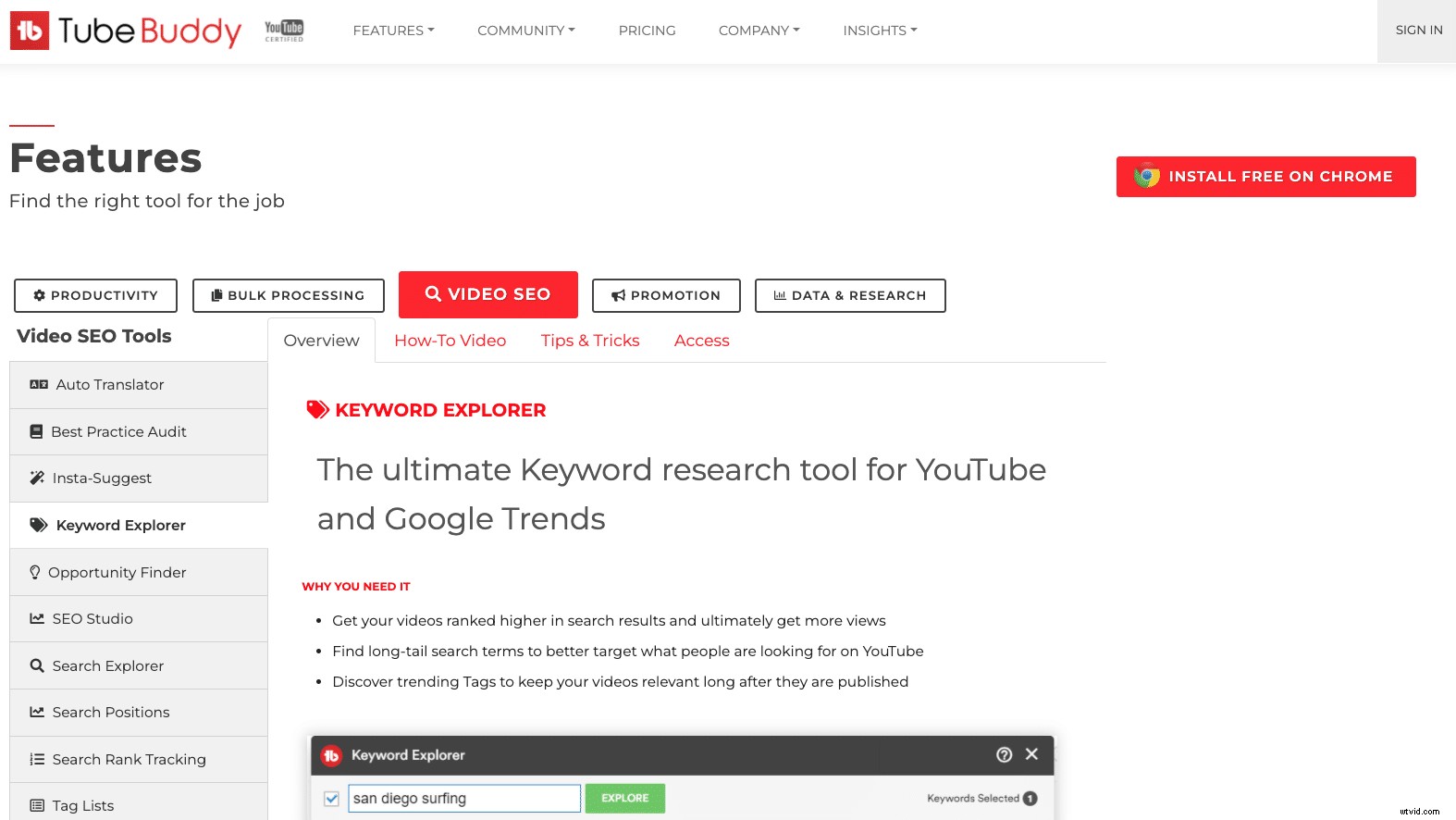The height and width of the screenshot is (820, 1456).
Task: Click the ultimate Keyword research tool headline
Action: (x=682, y=494)
